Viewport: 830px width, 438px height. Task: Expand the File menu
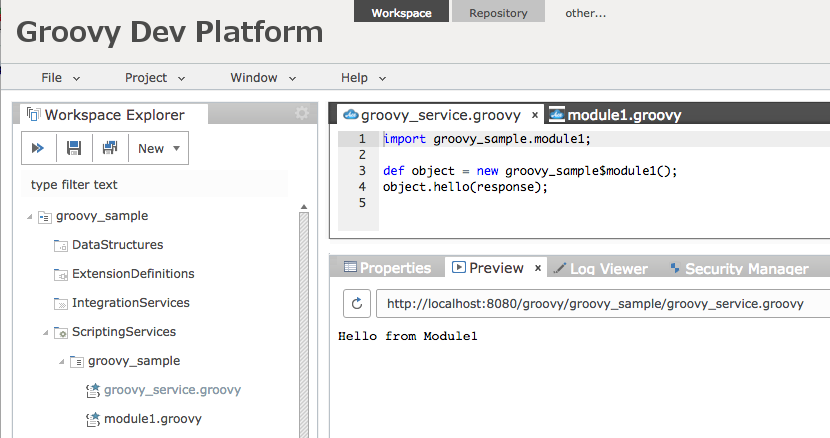point(60,78)
